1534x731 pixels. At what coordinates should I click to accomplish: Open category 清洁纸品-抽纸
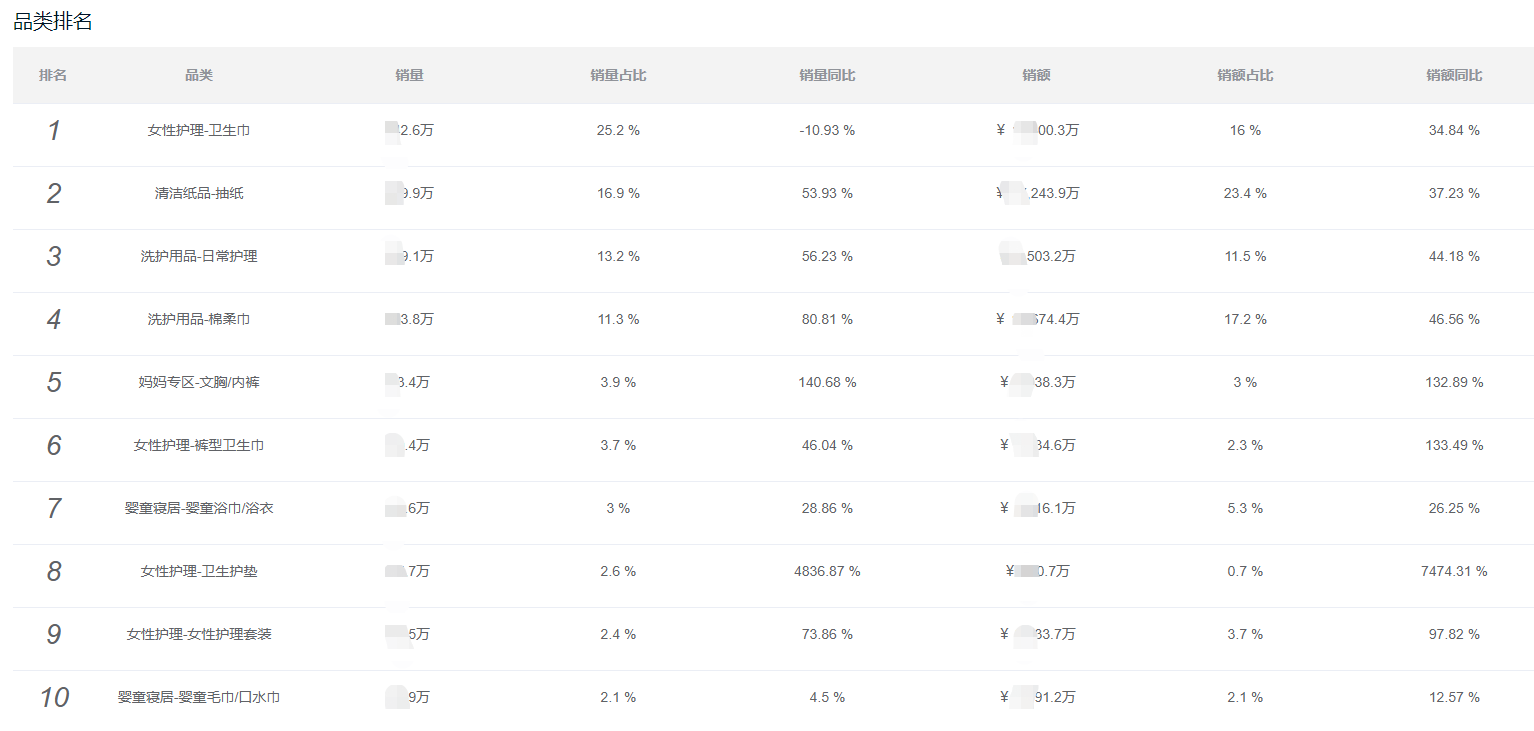[199, 193]
